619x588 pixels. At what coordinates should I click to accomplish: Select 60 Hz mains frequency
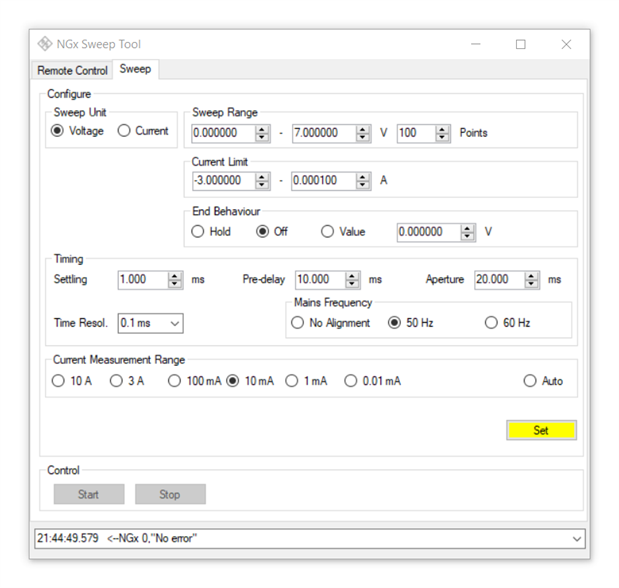(x=507, y=323)
